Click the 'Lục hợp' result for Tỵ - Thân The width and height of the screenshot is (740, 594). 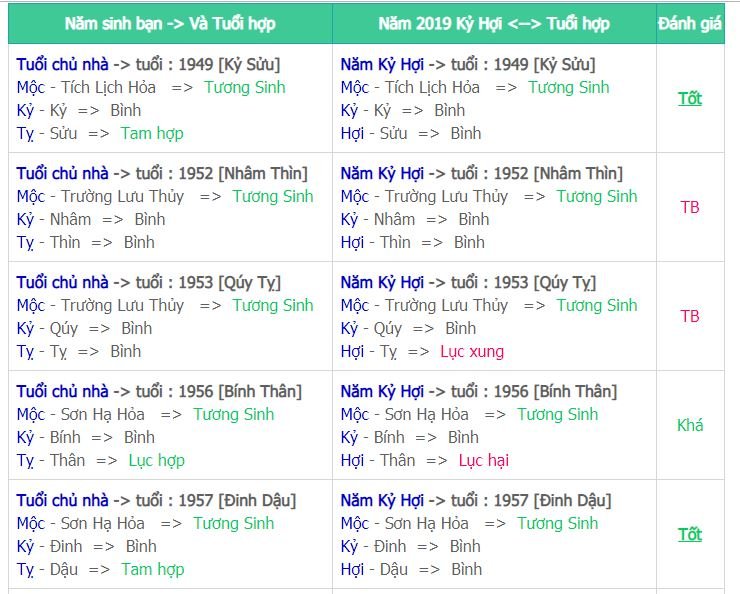(x=157, y=461)
